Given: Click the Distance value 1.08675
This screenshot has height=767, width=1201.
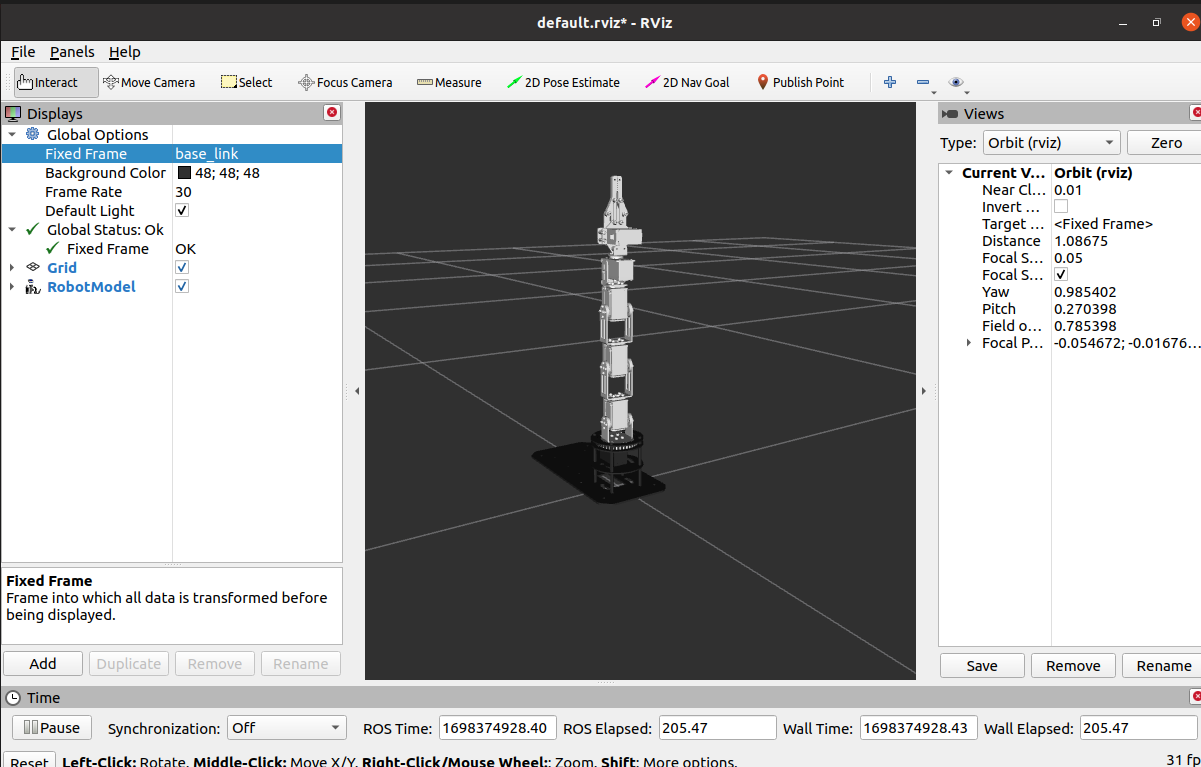Looking at the screenshot, I should click(1081, 240).
